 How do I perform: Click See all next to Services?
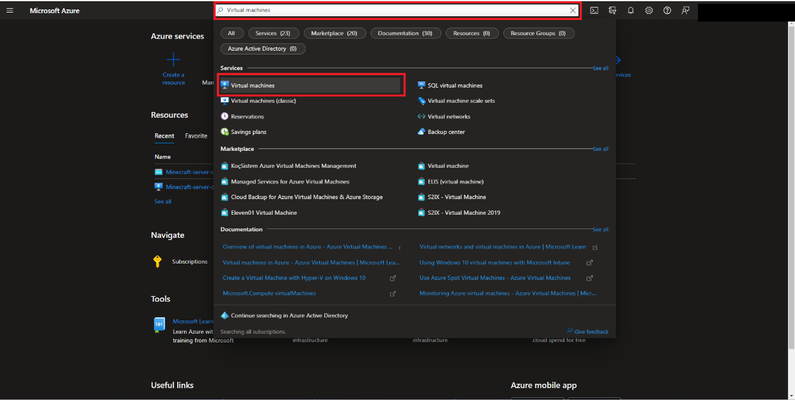(600, 68)
